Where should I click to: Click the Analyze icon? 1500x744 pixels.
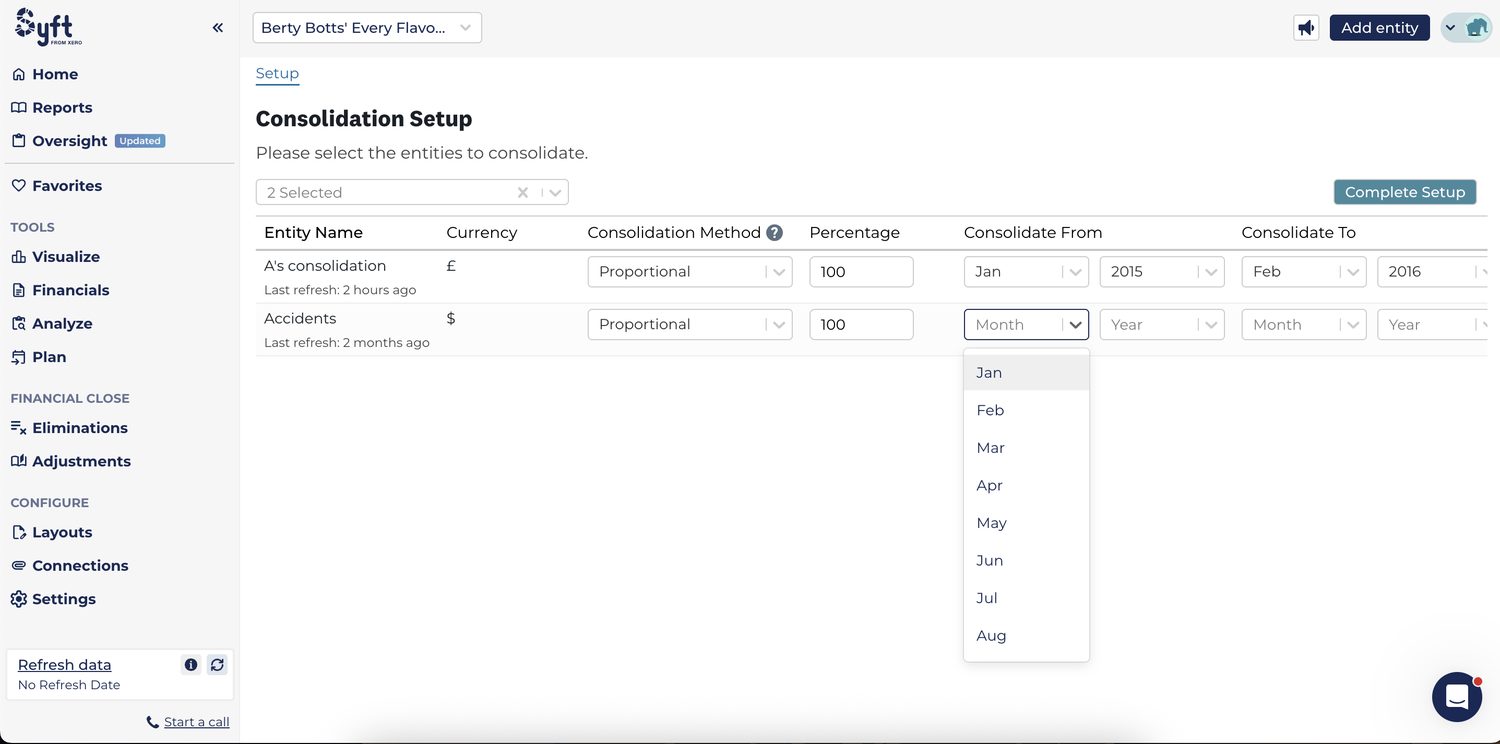[18, 324]
